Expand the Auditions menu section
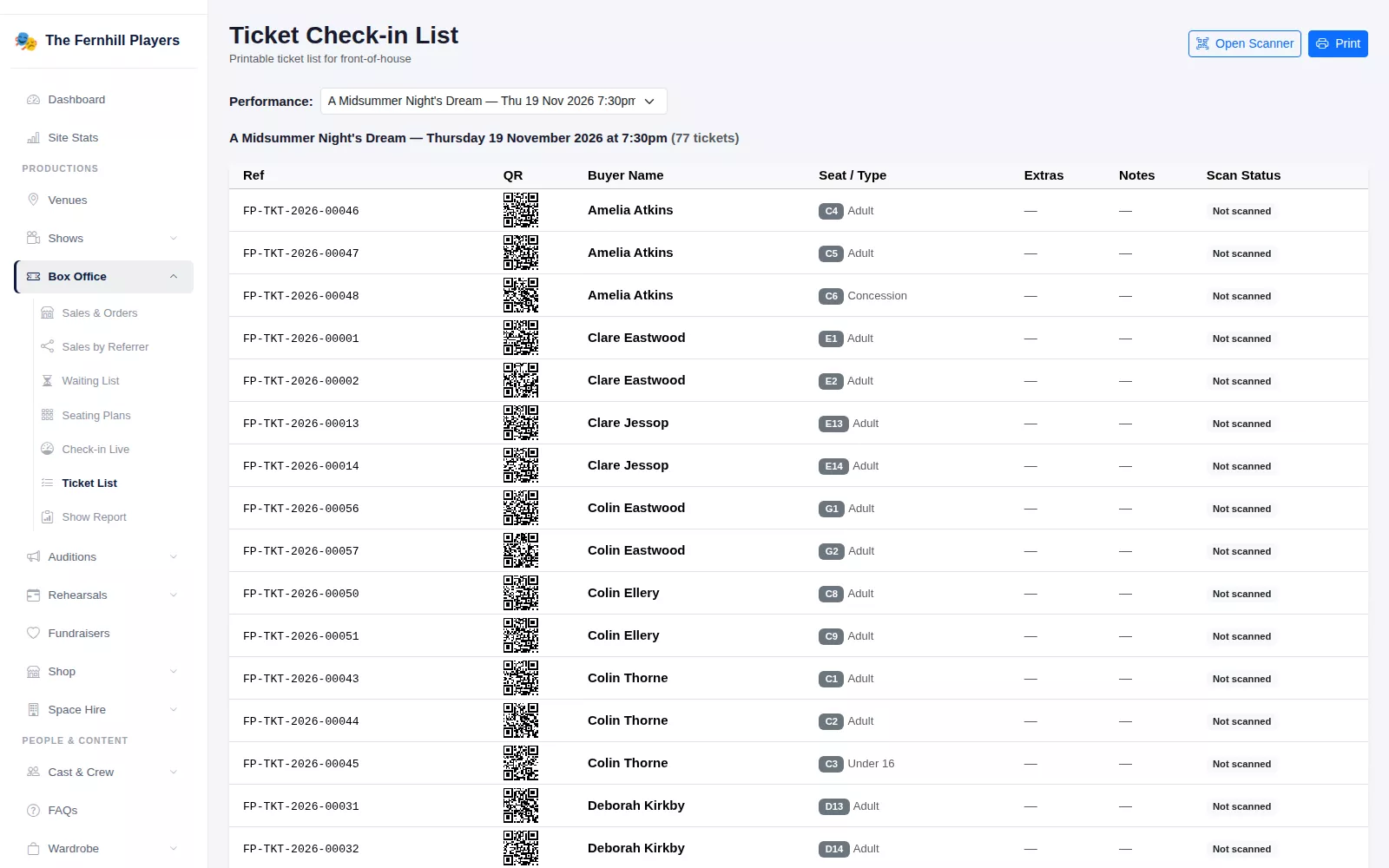The image size is (1389, 868). tap(174, 557)
